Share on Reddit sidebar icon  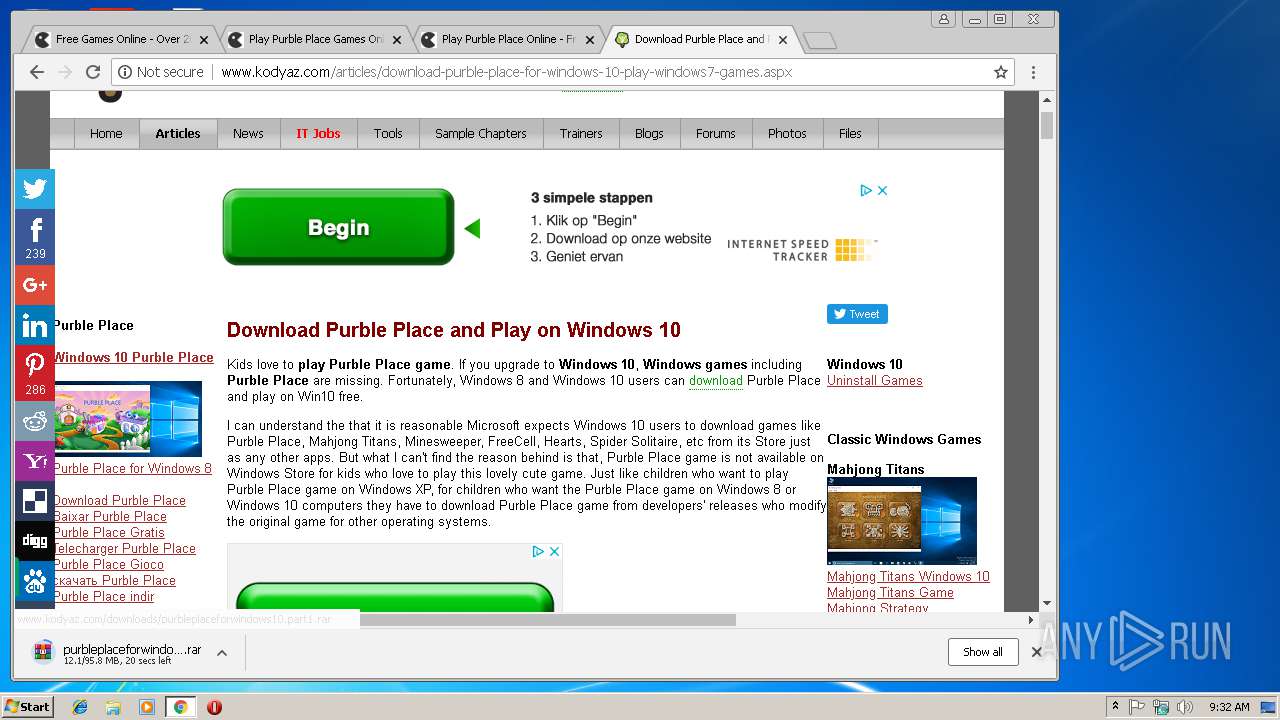pos(35,421)
